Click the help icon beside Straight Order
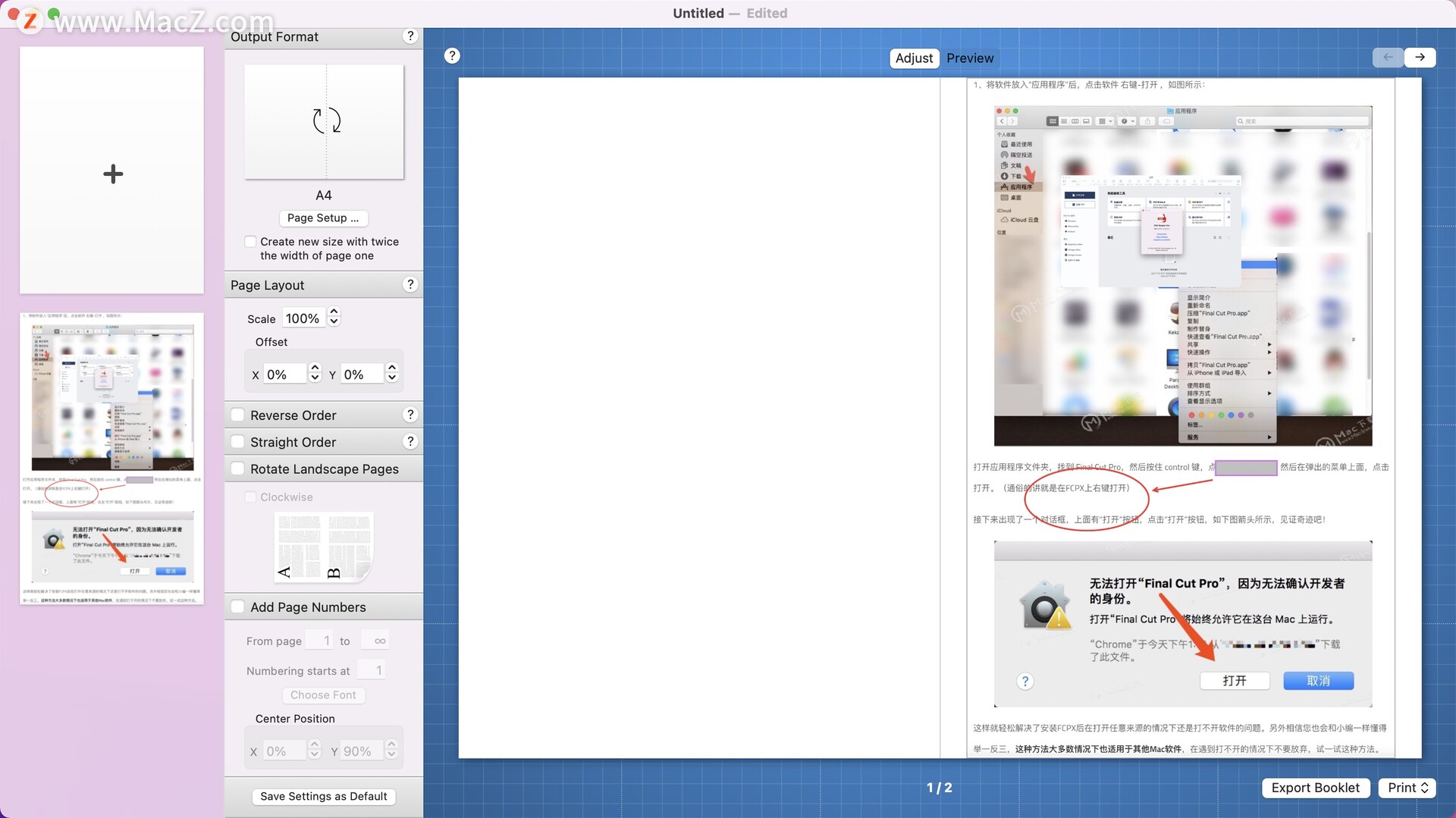This screenshot has width=1456, height=818. click(410, 441)
